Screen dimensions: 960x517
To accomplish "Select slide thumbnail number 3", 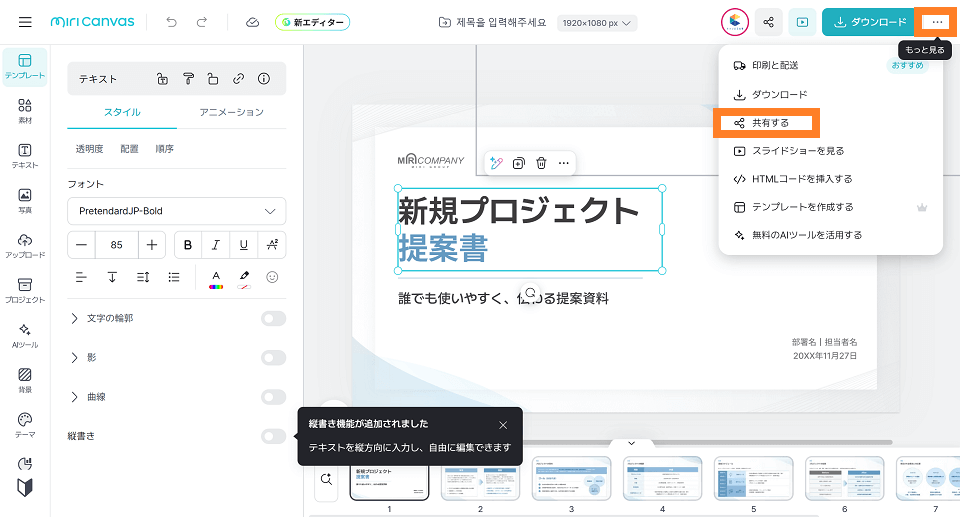I will pyautogui.click(x=571, y=478).
